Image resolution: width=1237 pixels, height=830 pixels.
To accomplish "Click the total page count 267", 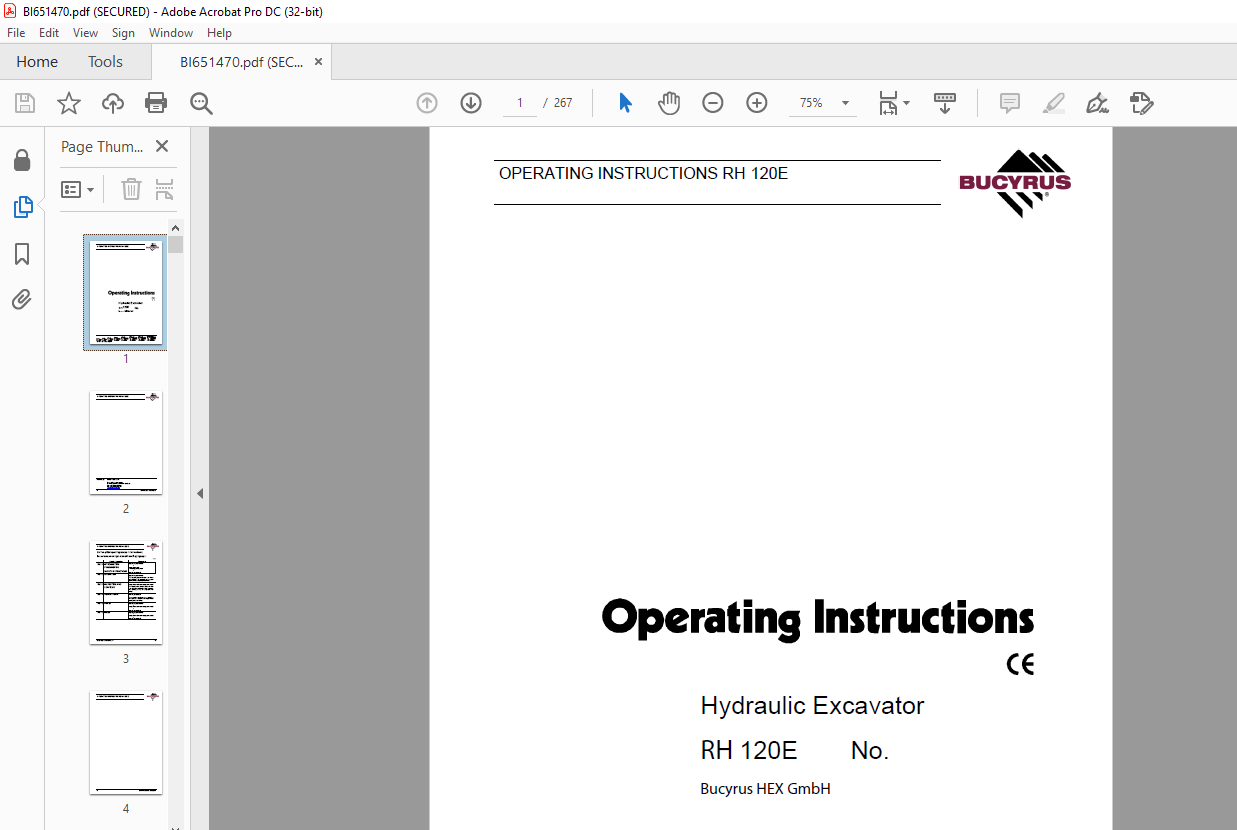I will coord(563,103).
